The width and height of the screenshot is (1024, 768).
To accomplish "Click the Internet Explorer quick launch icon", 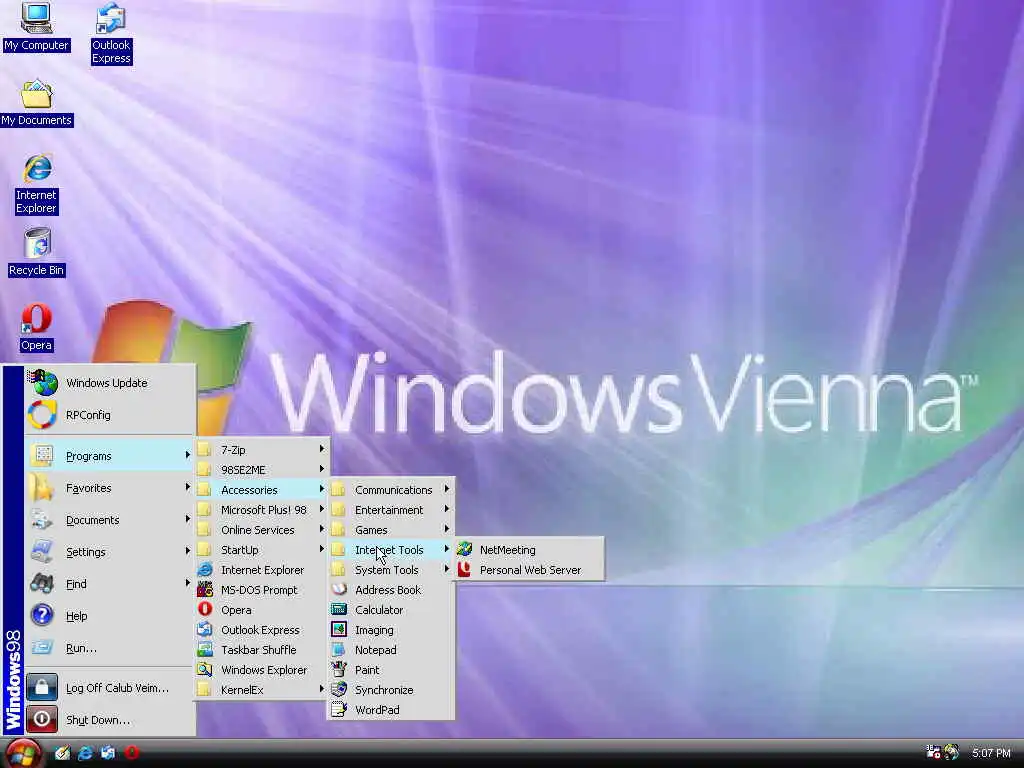I will pyautogui.click(x=85, y=753).
